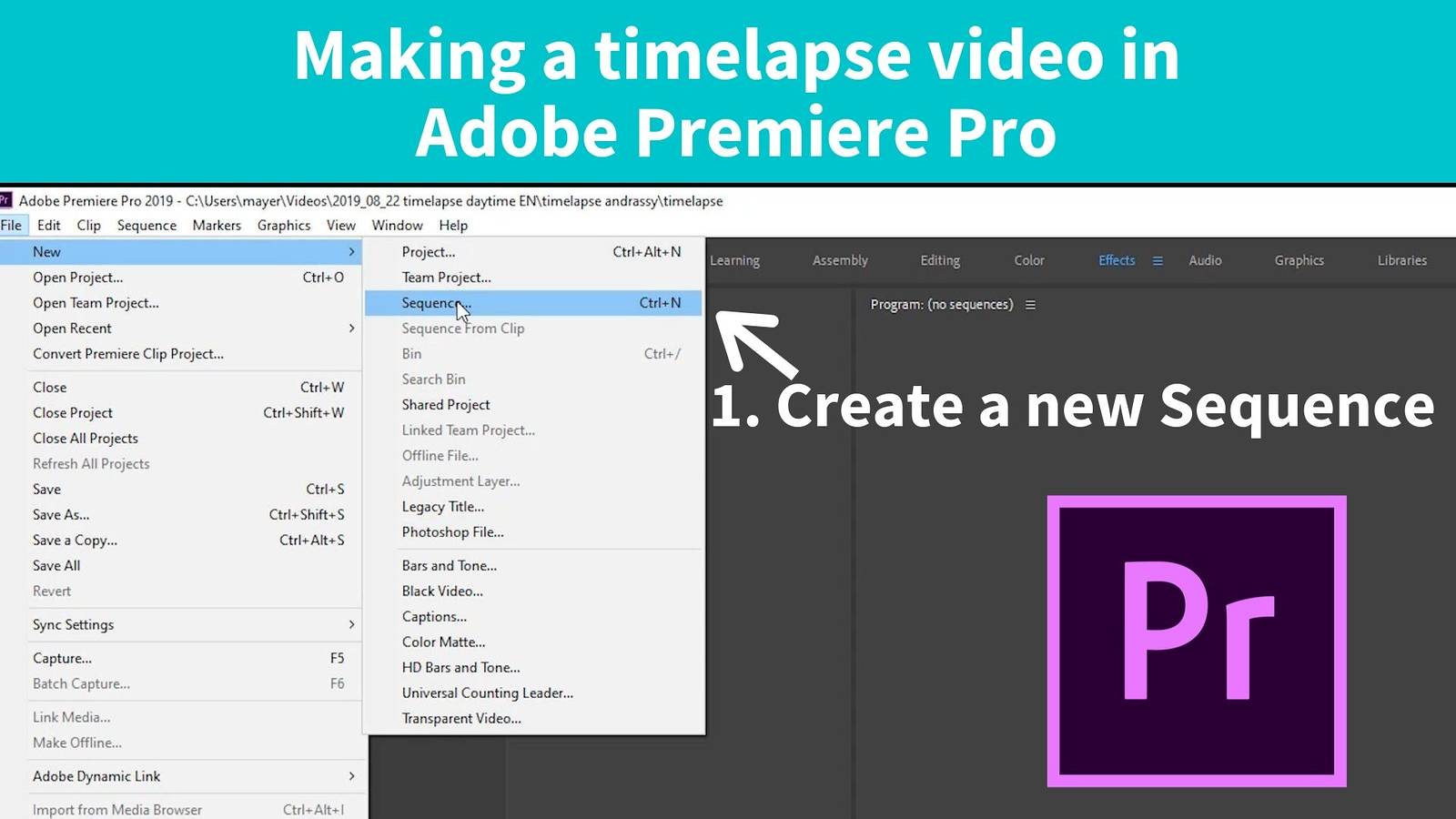Screen dimensions: 1456x819
Task: Select the Effects workspace tab
Action: click(1117, 260)
